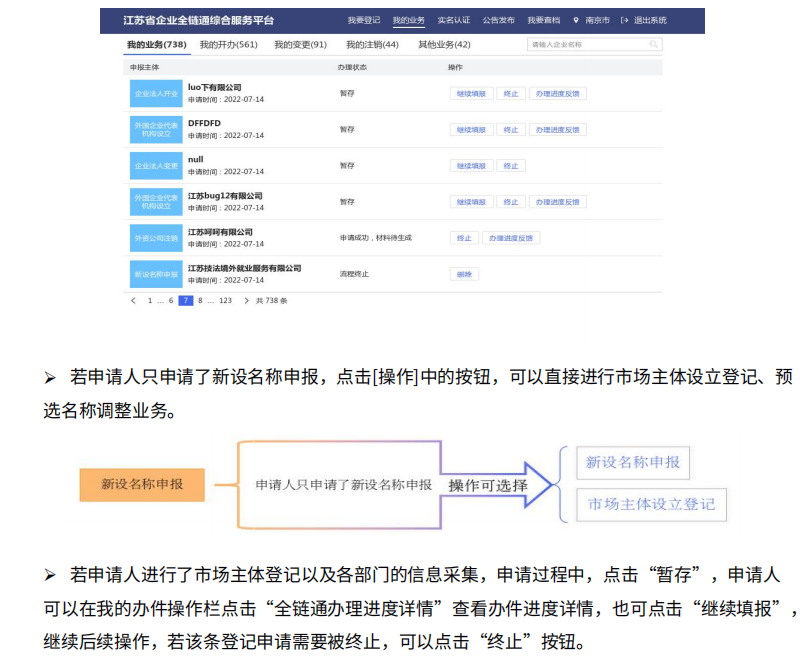Switch to the 我的开办(561) tab
Image resolution: width=812 pixels, height=667 pixels.
[229, 45]
